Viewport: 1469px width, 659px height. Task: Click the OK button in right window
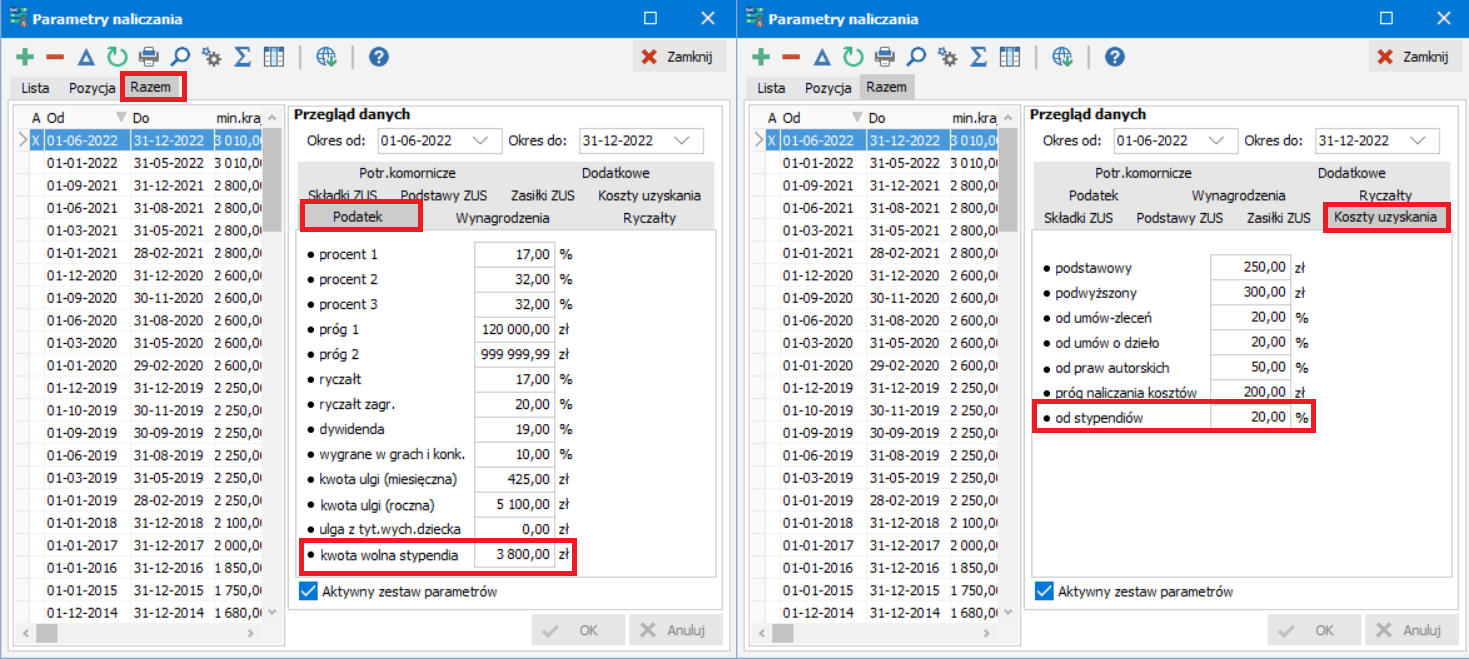click(1314, 630)
